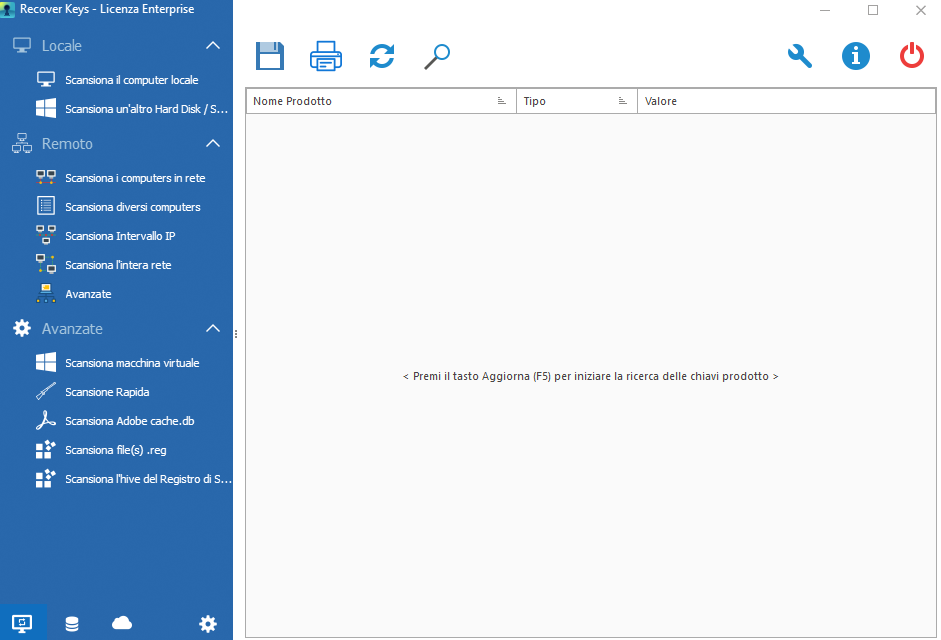Minimize the Recover Keys window
The image size is (941, 640).
click(x=825, y=10)
